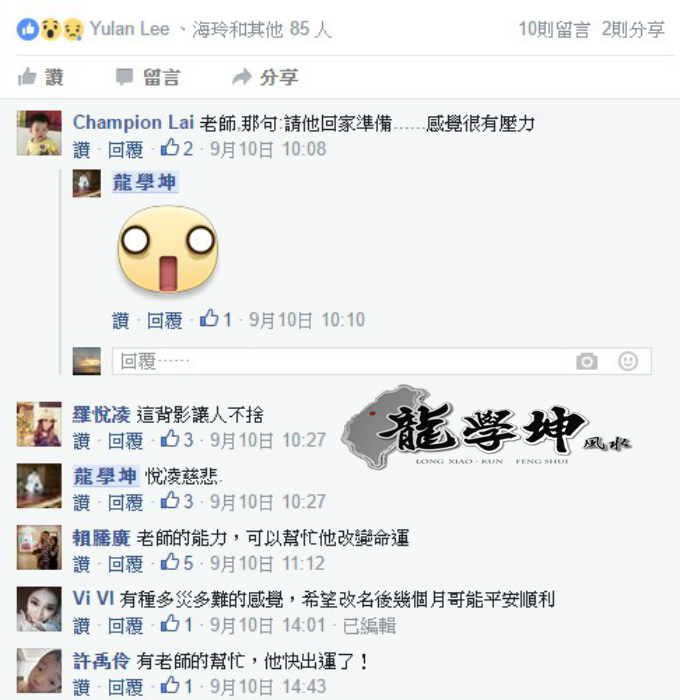
Task: Click the camera icon in the reply box
Action: pos(587,361)
